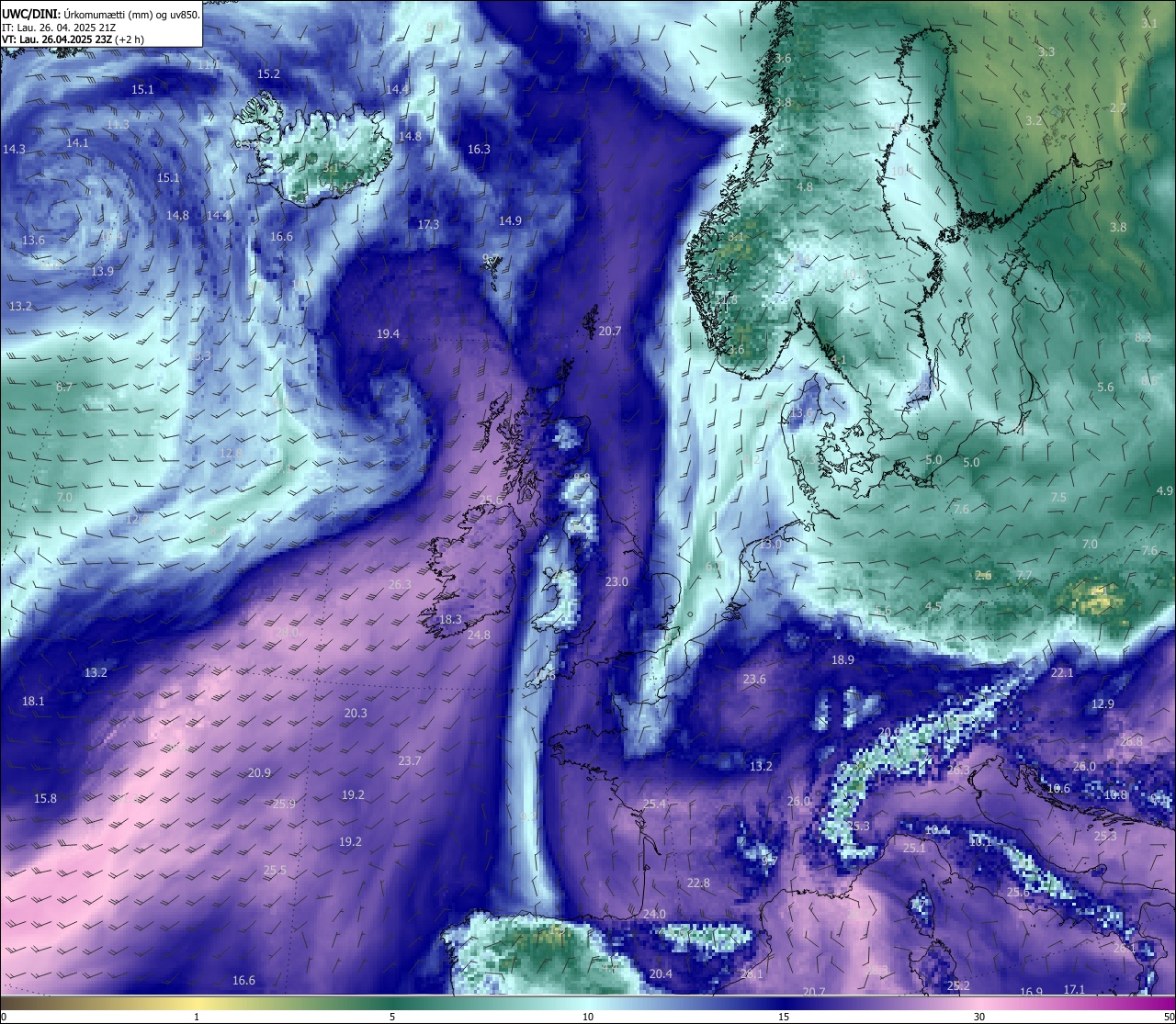Image resolution: width=1176 pixels, height=1024 pixels.
Task: Click the 18.1 value label
Action: click(x=33, y=701)
